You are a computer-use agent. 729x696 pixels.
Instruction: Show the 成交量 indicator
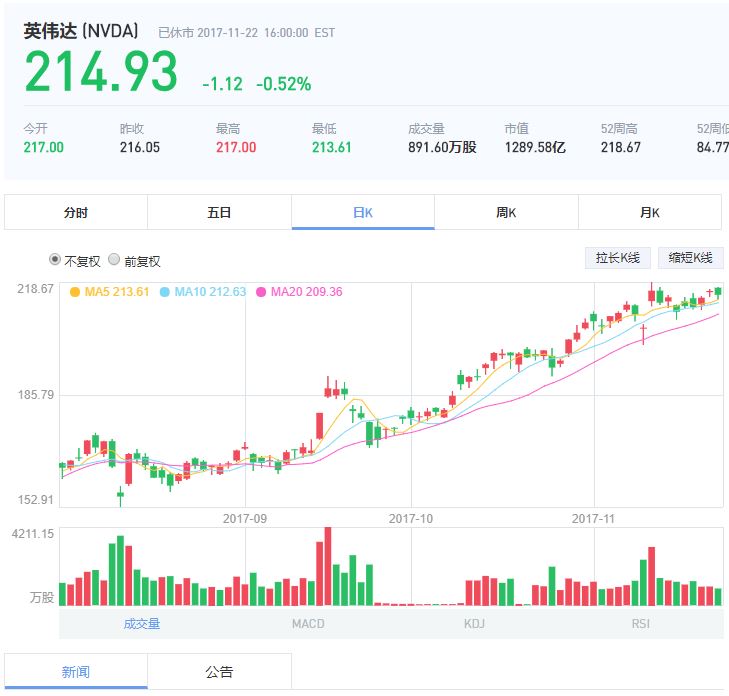pyautogui.click(x=142, y=624)
